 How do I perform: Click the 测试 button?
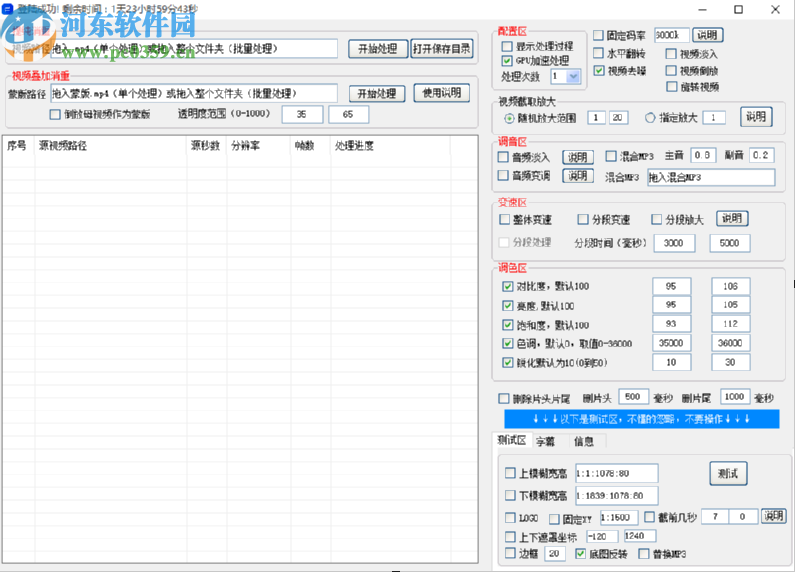click(727, 473)
